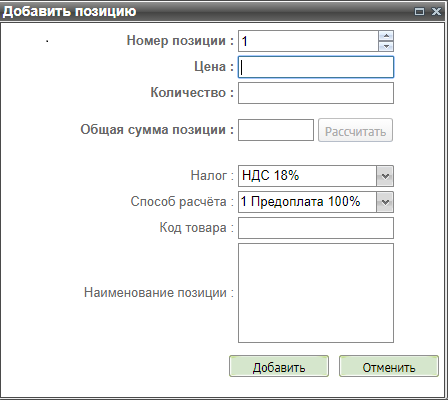Decrease position number with down spinner arrow

[386, 46]
